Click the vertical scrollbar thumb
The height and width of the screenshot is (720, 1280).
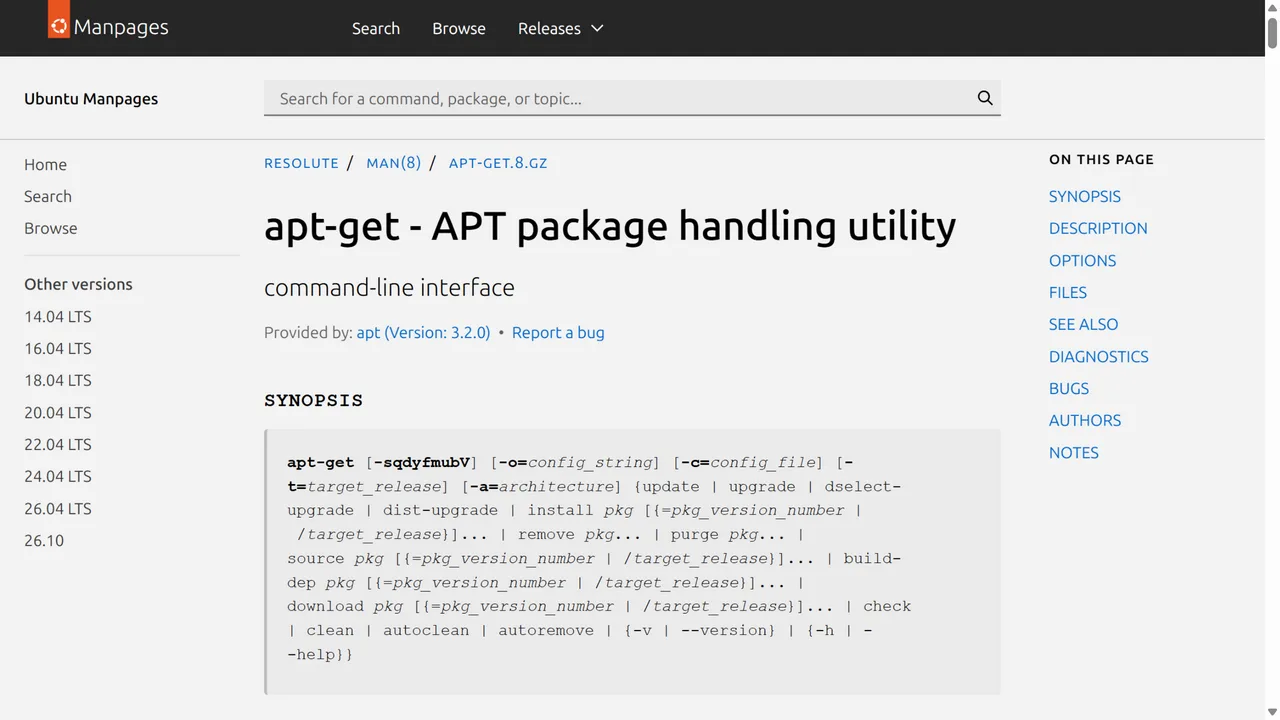click(x=1272, y=32)
